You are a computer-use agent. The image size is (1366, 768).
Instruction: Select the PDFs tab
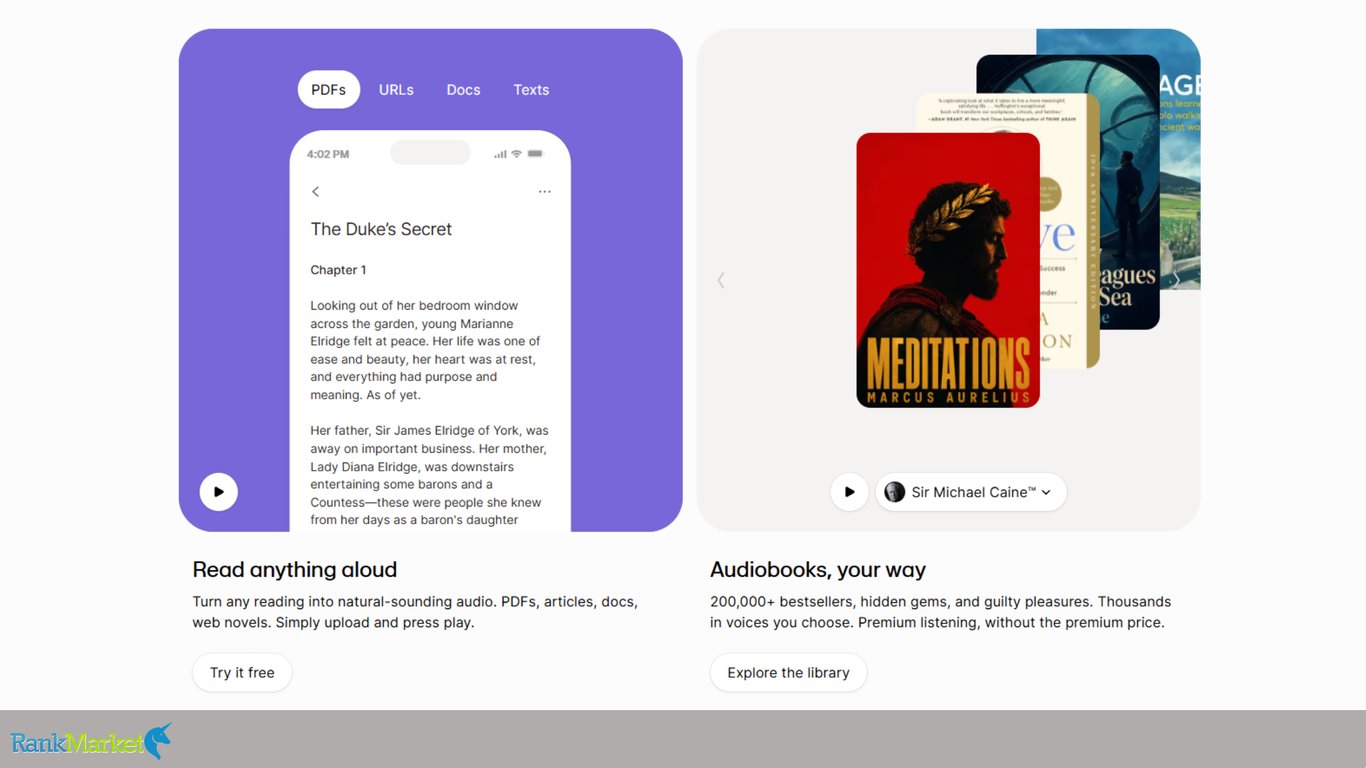click(x=329, y=90)
